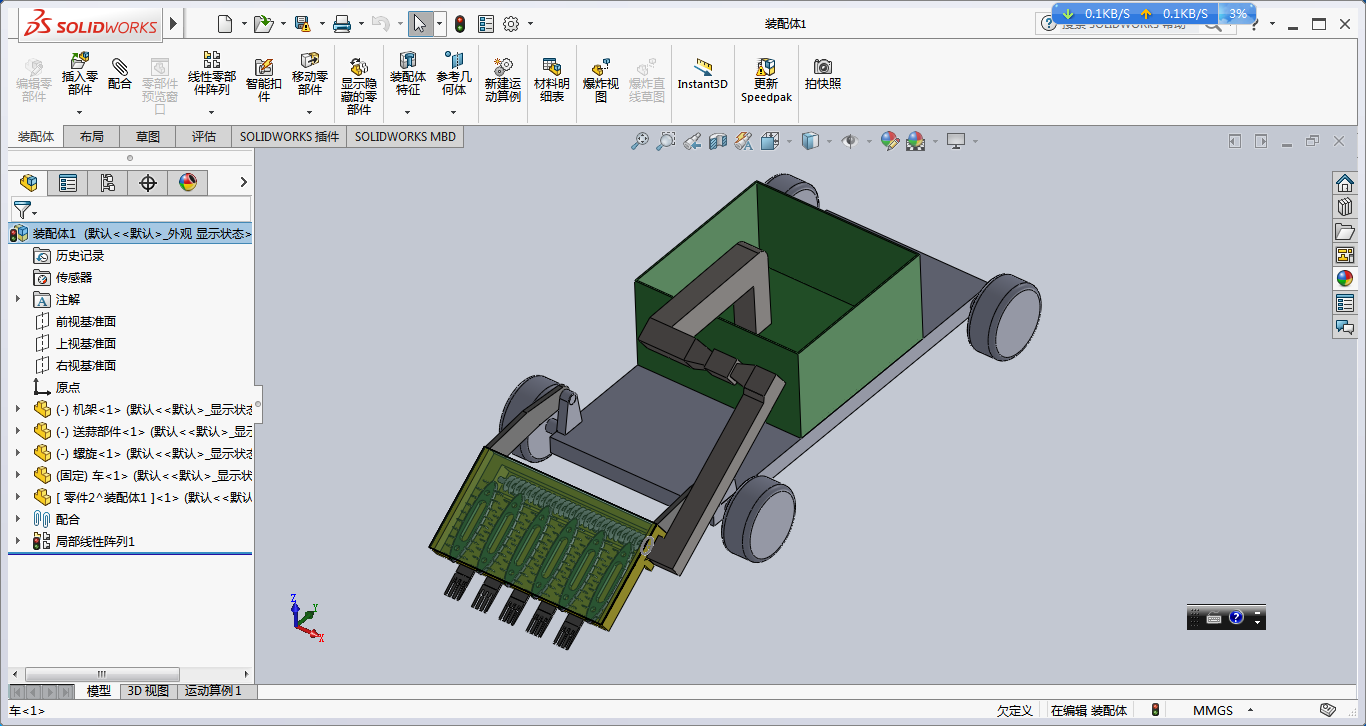Open the dropdown arrow under 参考几何体
This screenshot has height=726, width=1366.
point(454,112)
